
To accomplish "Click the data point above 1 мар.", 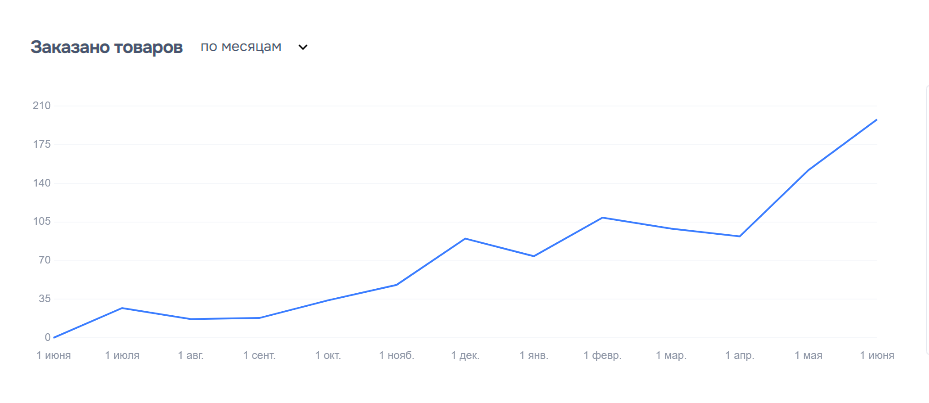I will click(671, 228).
